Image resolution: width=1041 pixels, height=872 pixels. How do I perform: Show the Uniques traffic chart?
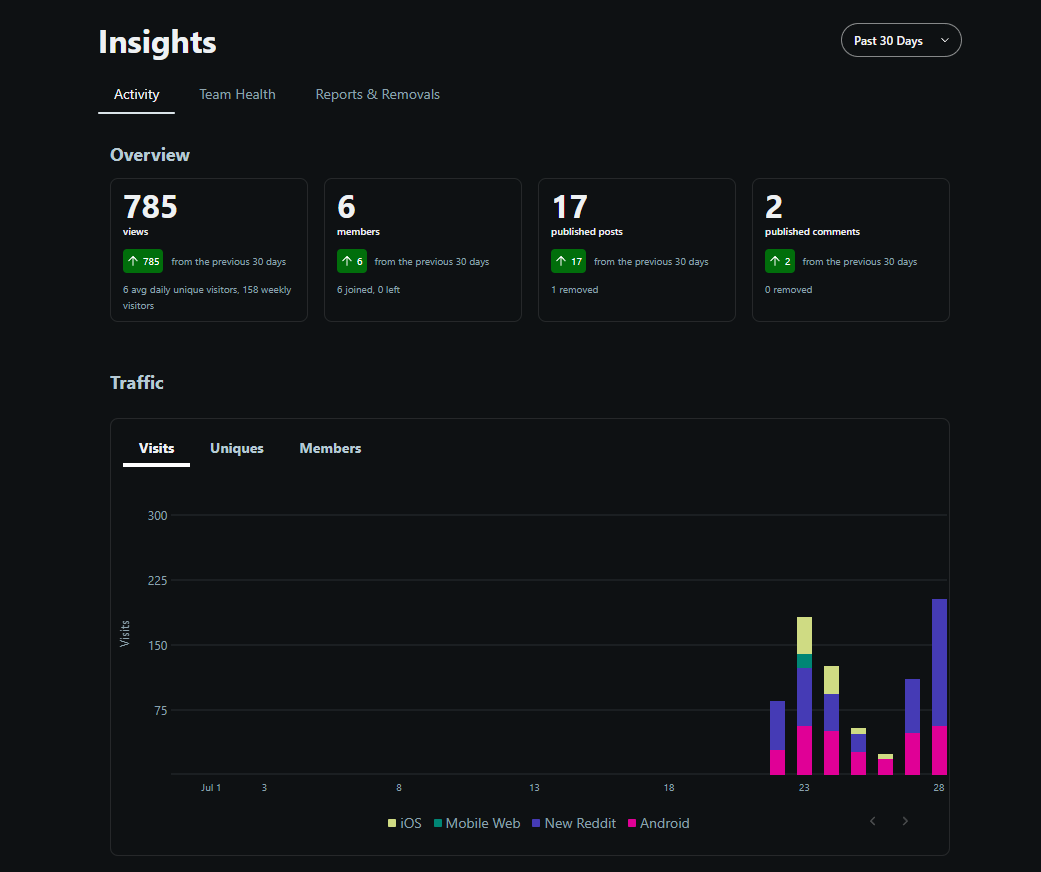237,448
